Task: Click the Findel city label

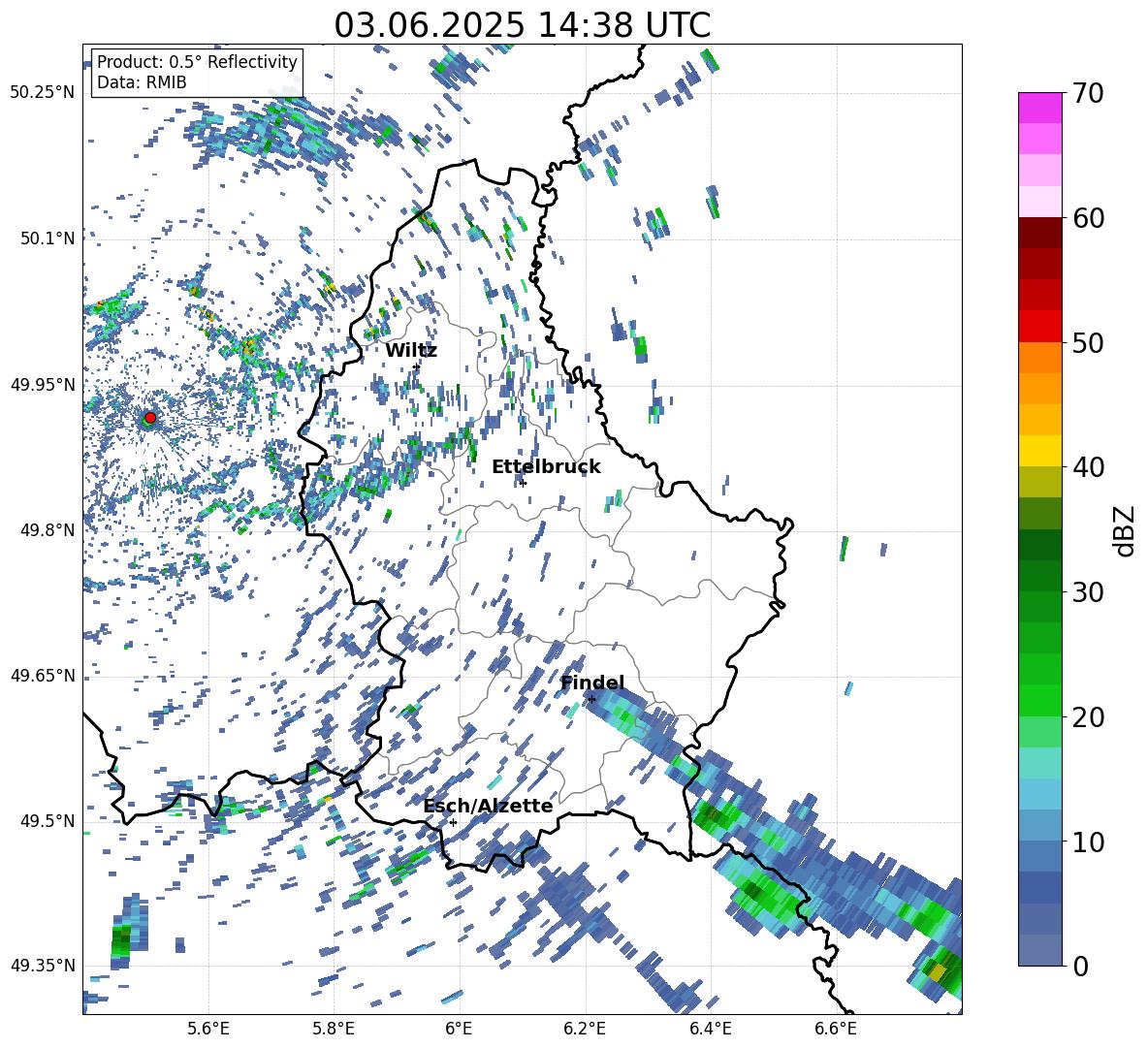Action: 592,683
